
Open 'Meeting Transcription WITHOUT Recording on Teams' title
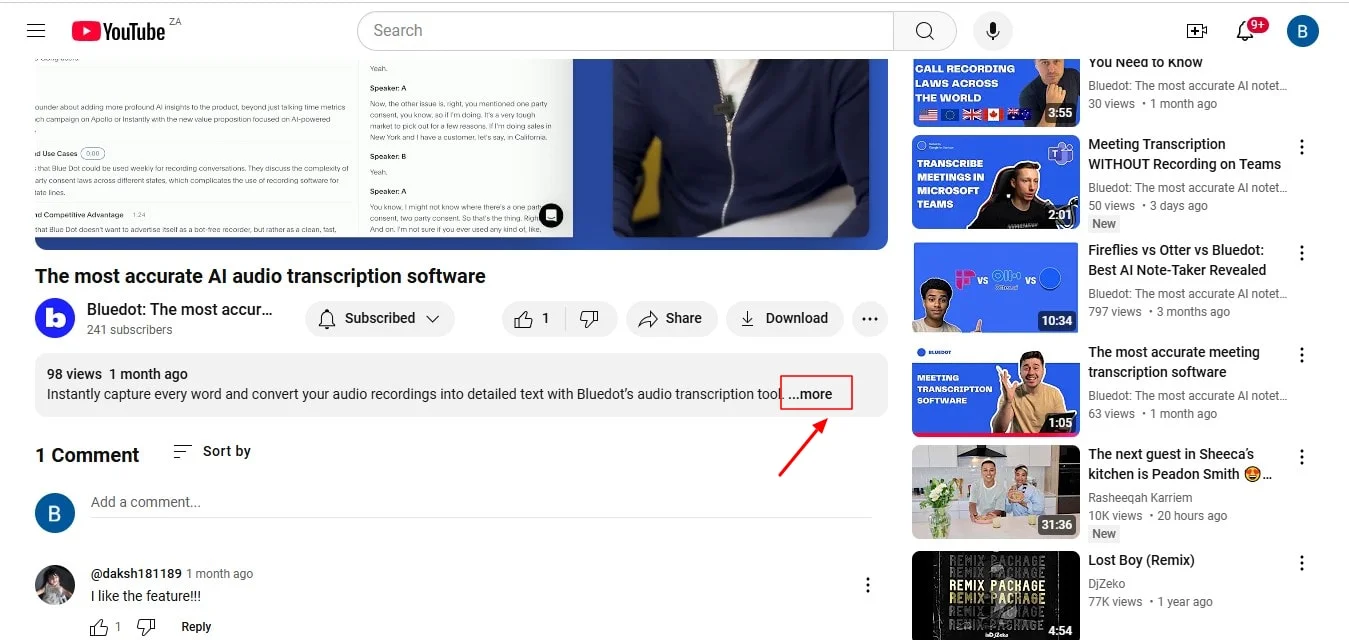[1185, 154]
